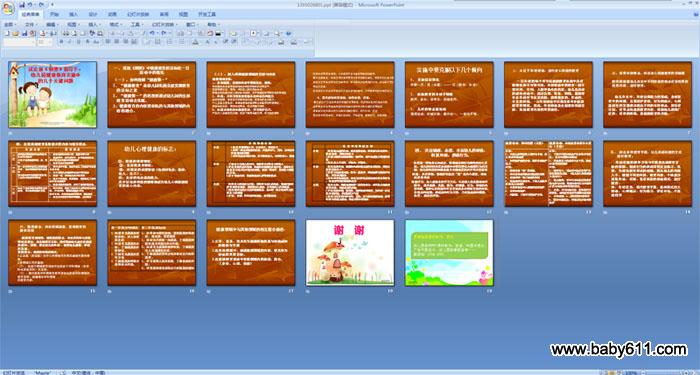The width and height of the screenshot is (700, 375).
Task: Open the 全部 classic menu
Action: click(10, 25)
